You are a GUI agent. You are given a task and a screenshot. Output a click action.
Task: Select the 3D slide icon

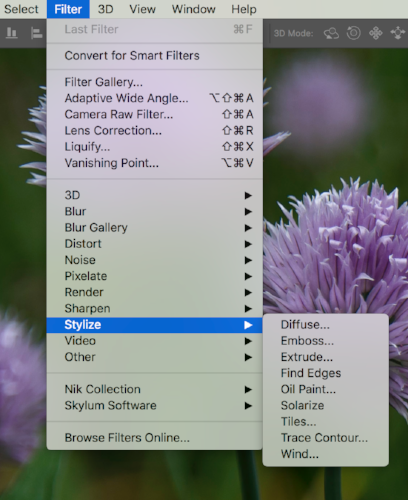398,33
